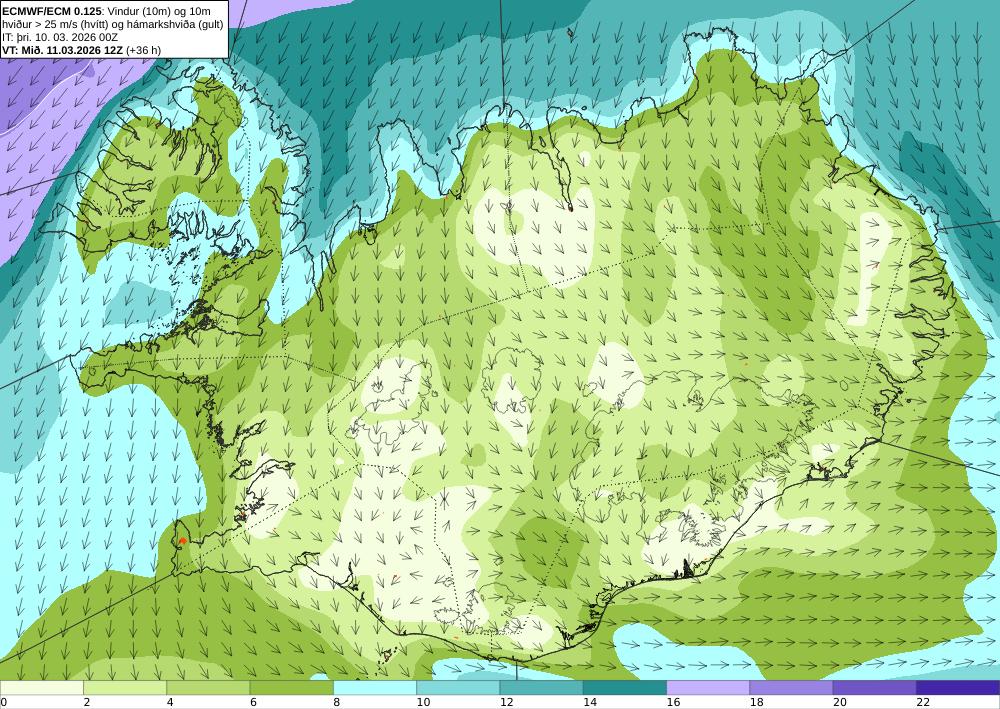Click the legend label '22'
Screen dimensions: 1000x709
click(923, 703)
